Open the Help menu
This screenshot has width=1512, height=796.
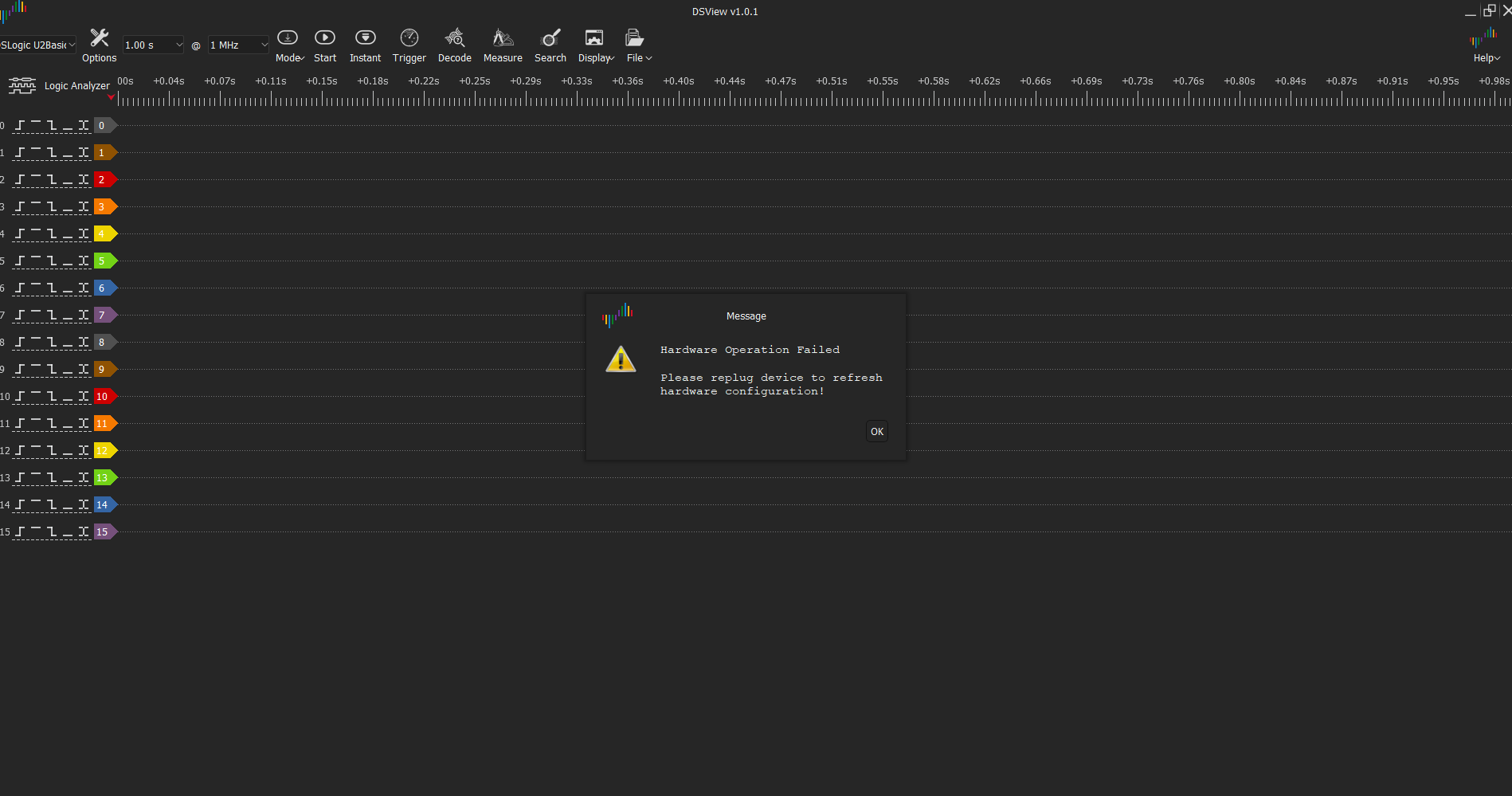(1485, 45)
